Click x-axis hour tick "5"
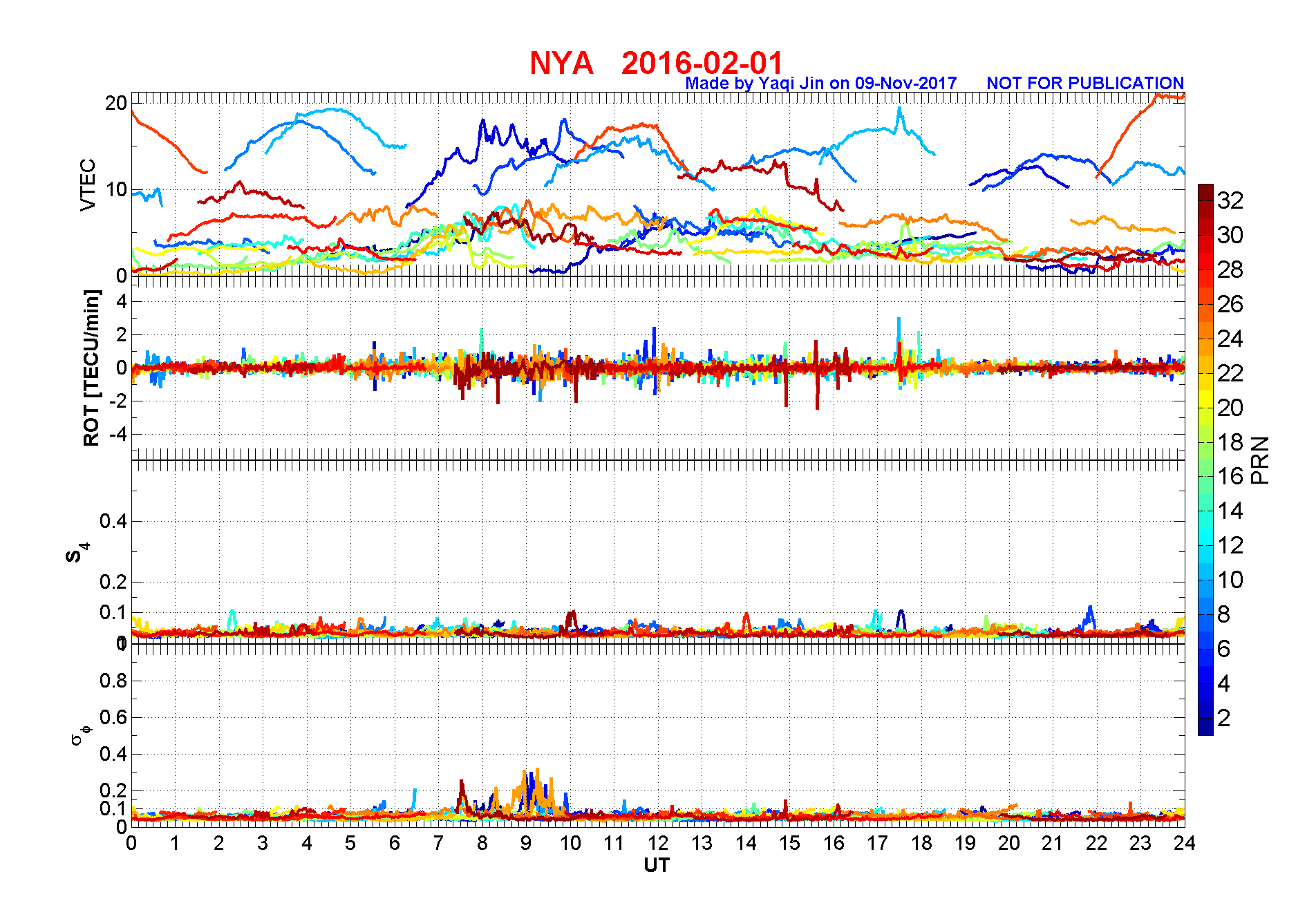The image size is (1316, 919). 350,843
